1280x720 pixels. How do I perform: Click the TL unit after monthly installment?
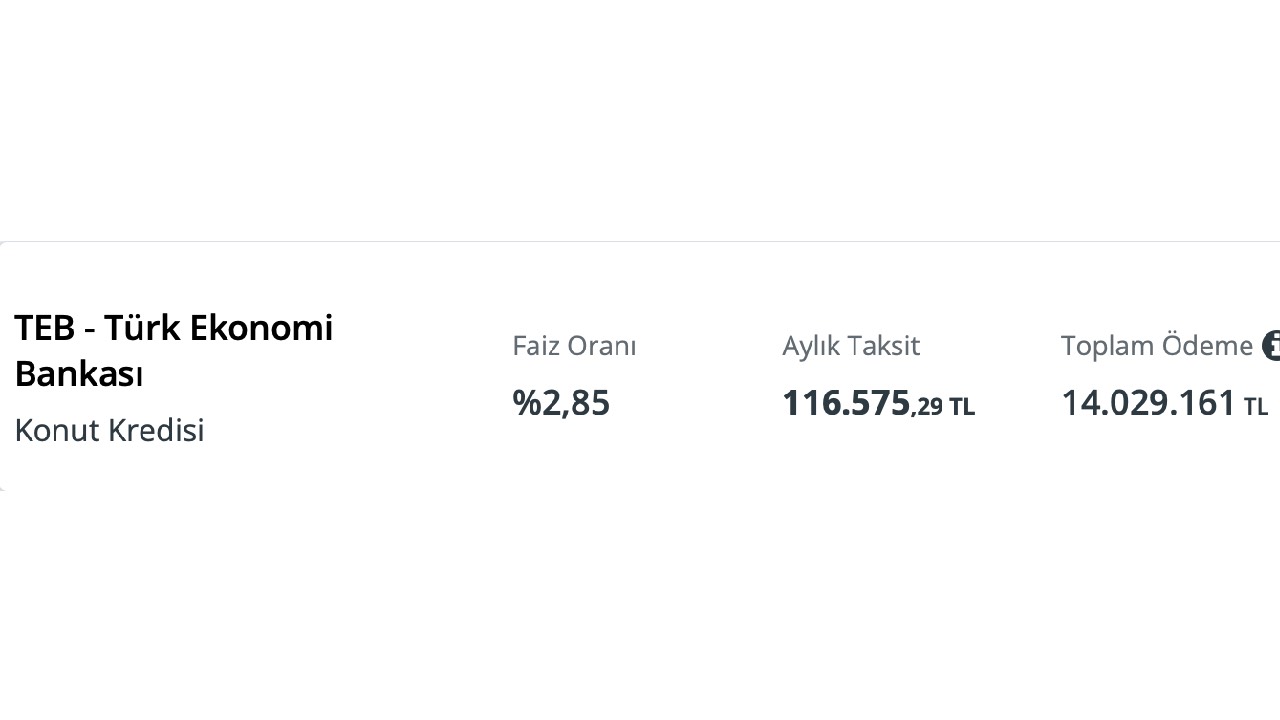pyautogui.click(x=961, y=407)
